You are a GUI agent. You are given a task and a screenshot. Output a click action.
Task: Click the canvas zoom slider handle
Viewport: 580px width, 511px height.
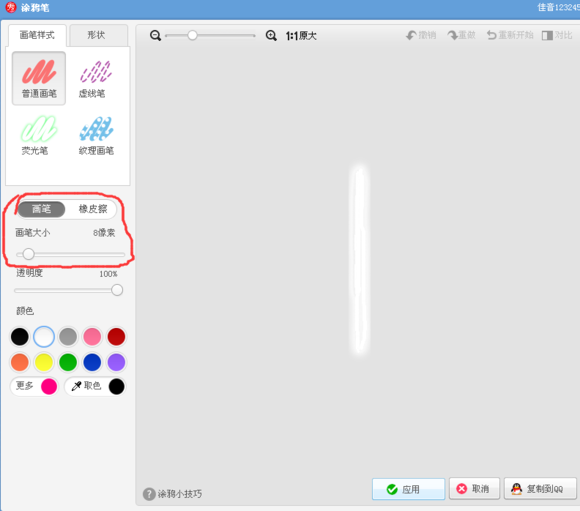192,36
